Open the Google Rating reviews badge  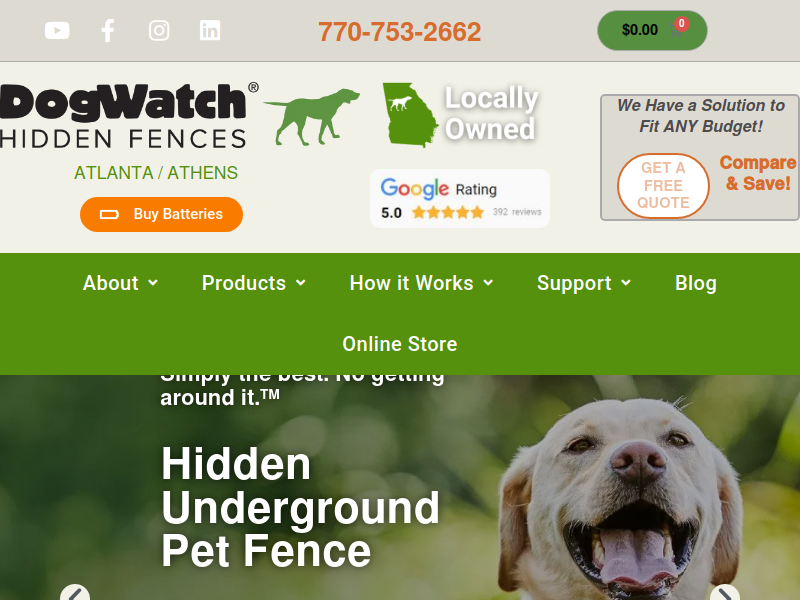pos(460,198)
